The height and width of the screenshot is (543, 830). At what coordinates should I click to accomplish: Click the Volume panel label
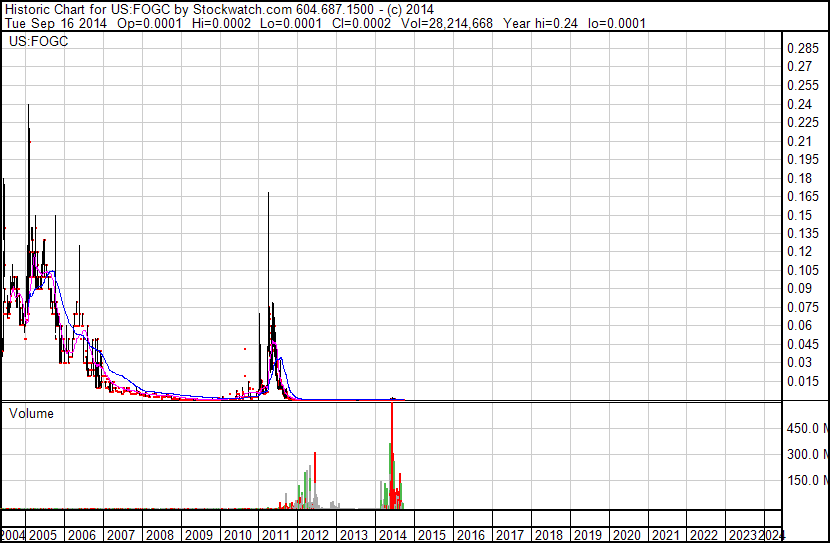point(32,413)
